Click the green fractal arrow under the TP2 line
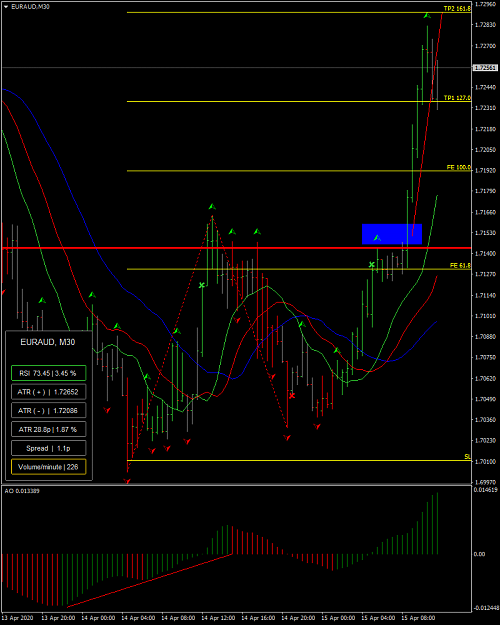This screenshot has width=500, height=625. tap(427, 16)
